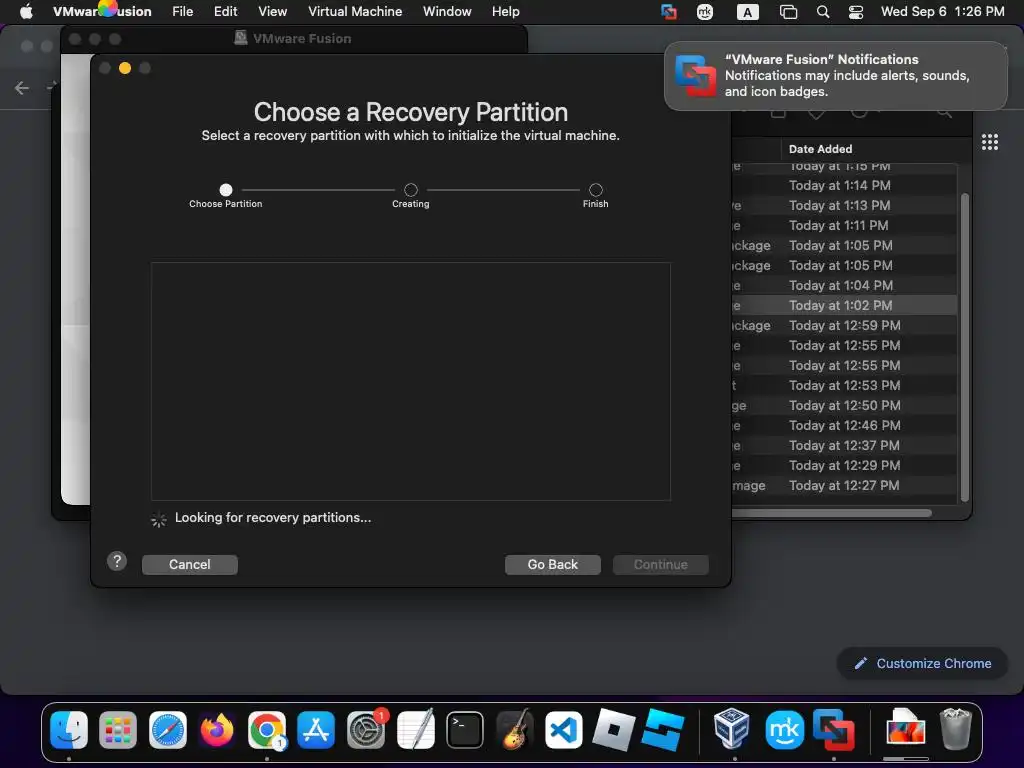This screenshot has height=768, width=1024.
Task: Click the vertical scrollbar in the Finder list
Action: [x=965, y=347]
